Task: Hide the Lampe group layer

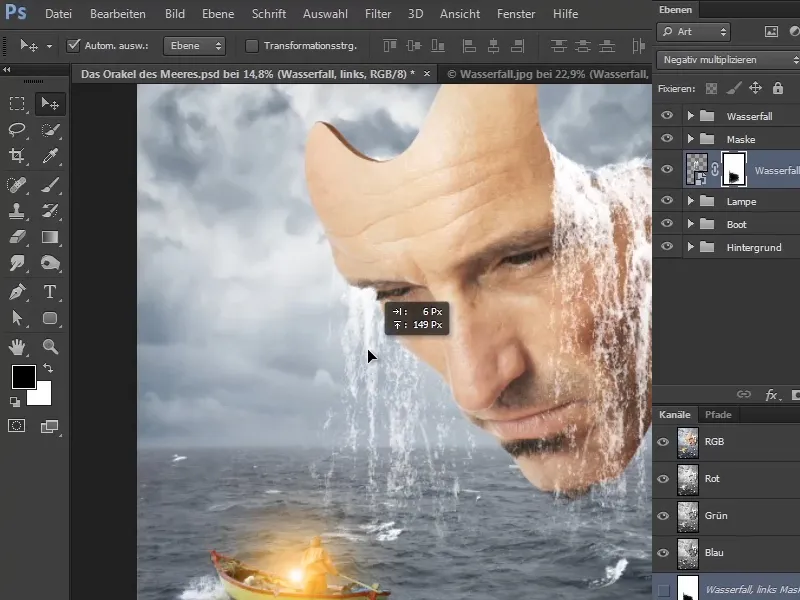Action: tap(667, 201)
